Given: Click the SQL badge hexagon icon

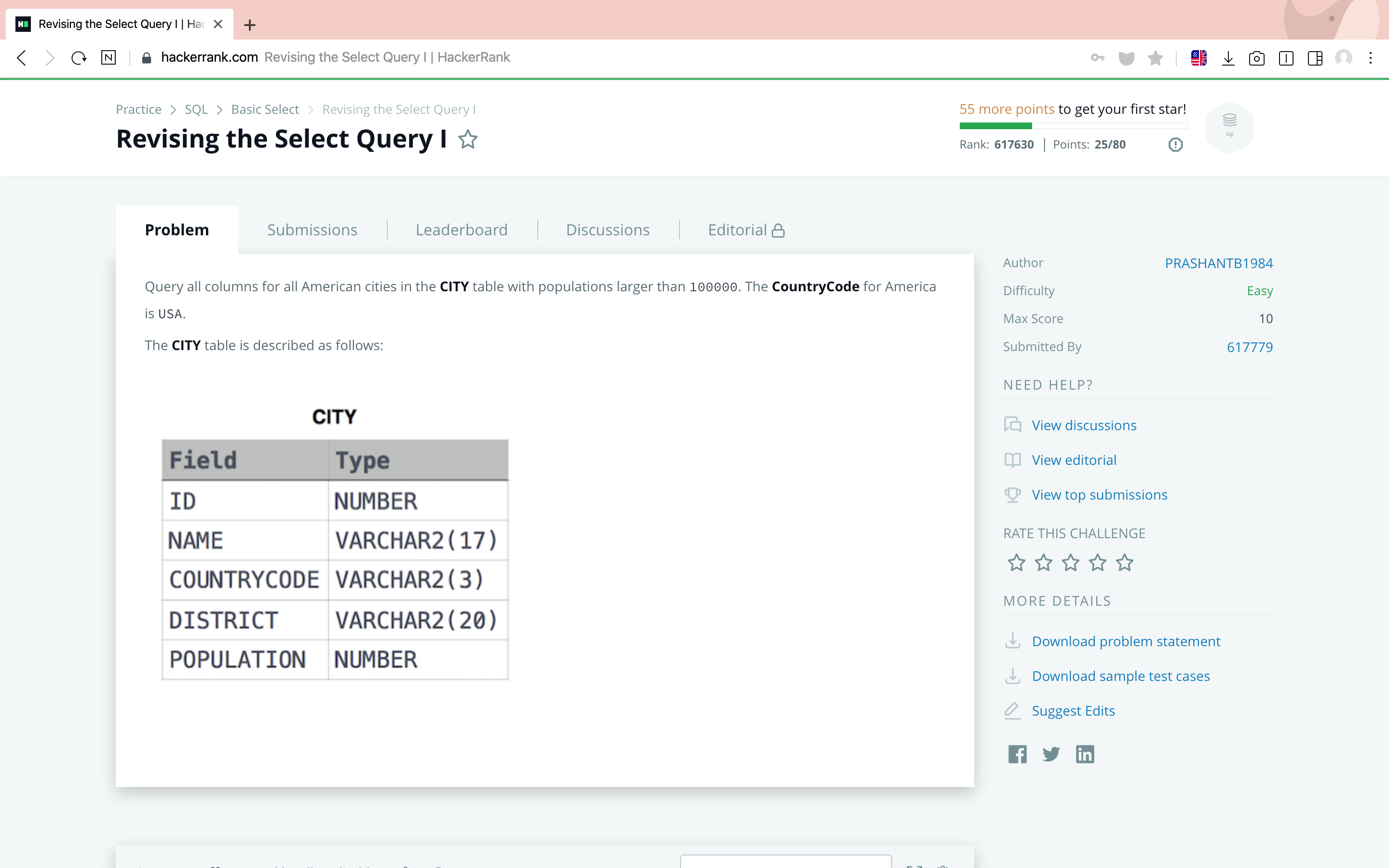Looking at the screenshot, I should (x=1229, y=126).
